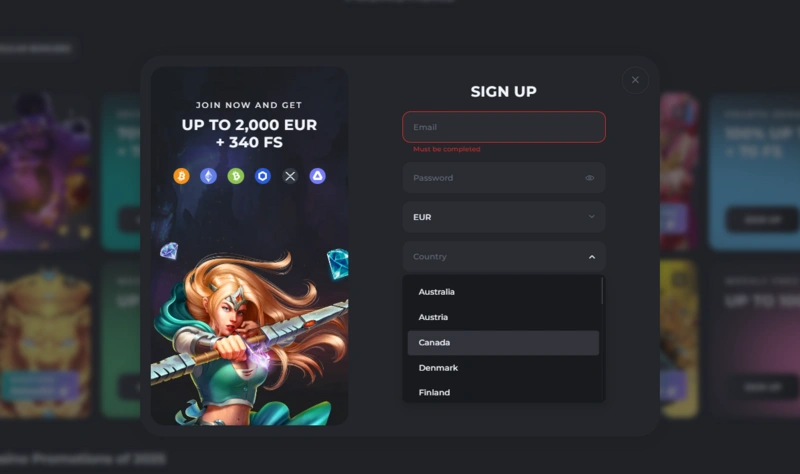Close the Sign Up dialog
800x474 pixels.
(x=635, y=80)
